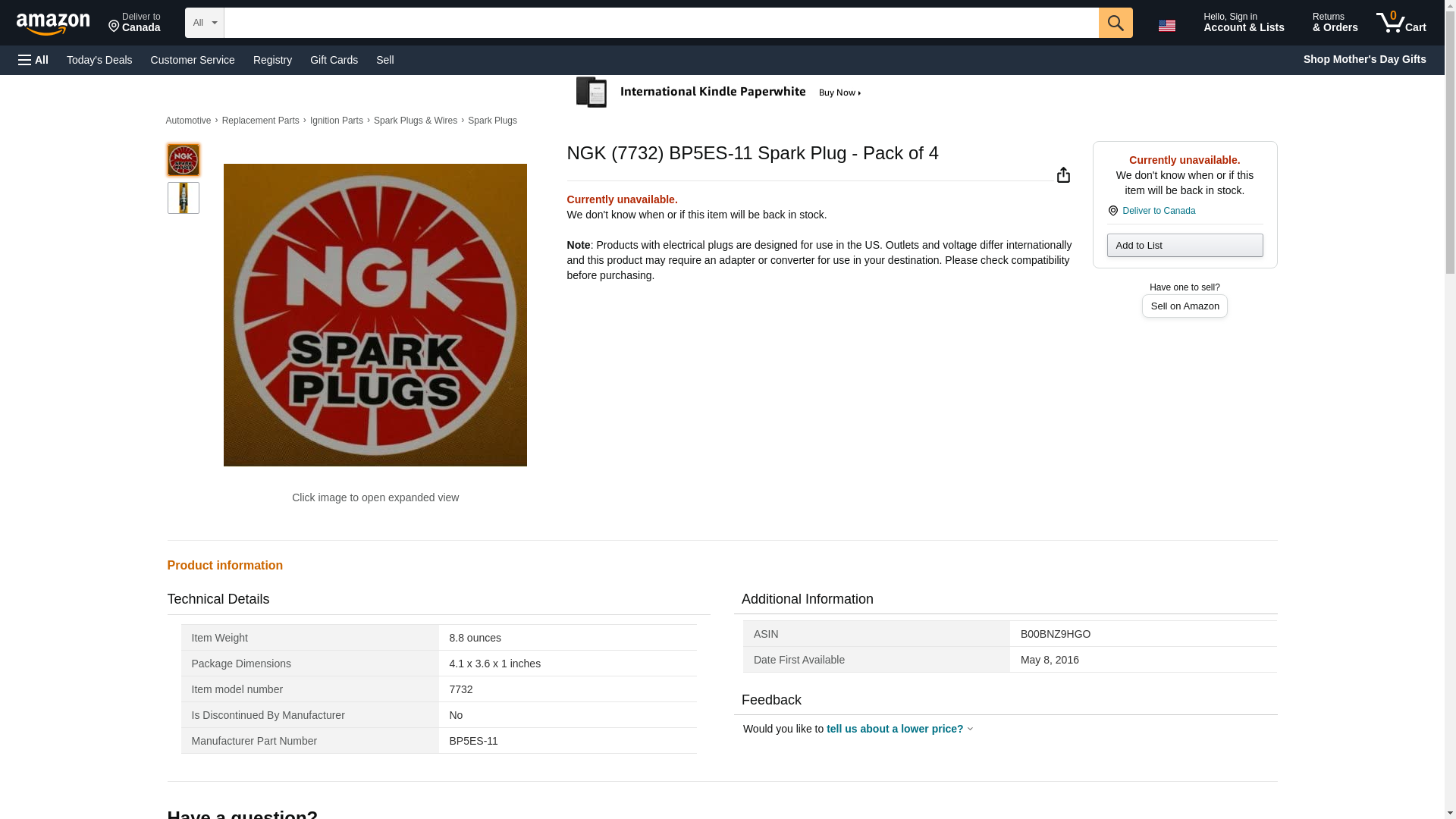
Task: Expand the search category All dropdown
Action: (204, 23)
